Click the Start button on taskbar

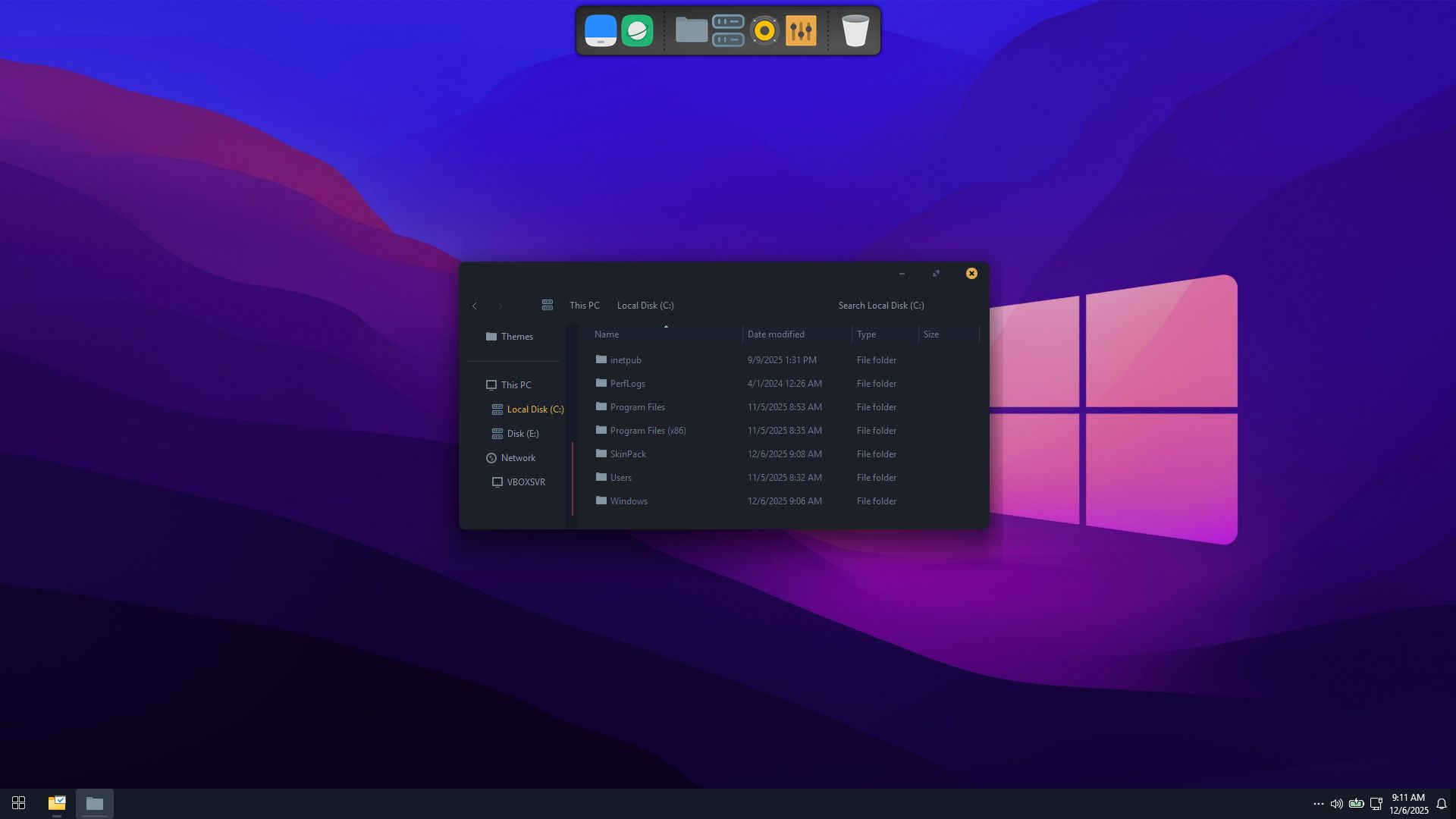click(19, 803)
